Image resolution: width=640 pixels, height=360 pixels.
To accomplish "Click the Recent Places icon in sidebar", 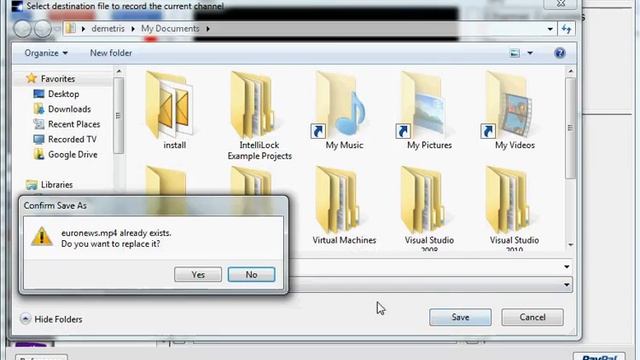I will (x=39, y=124).
